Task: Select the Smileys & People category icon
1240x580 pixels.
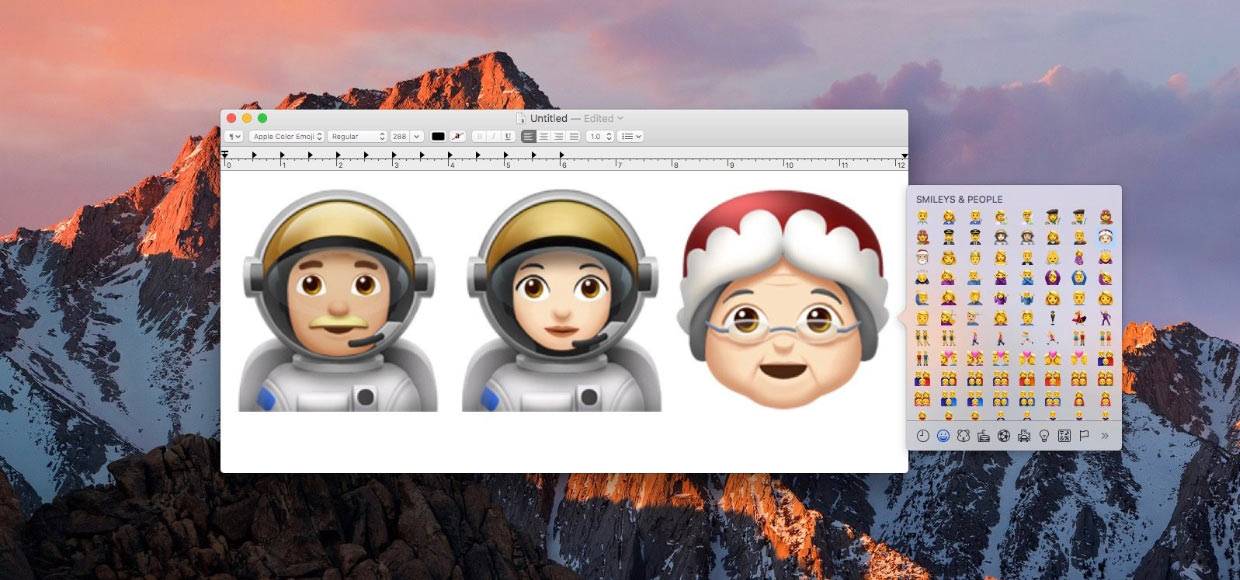Action: tap(943, 436)
